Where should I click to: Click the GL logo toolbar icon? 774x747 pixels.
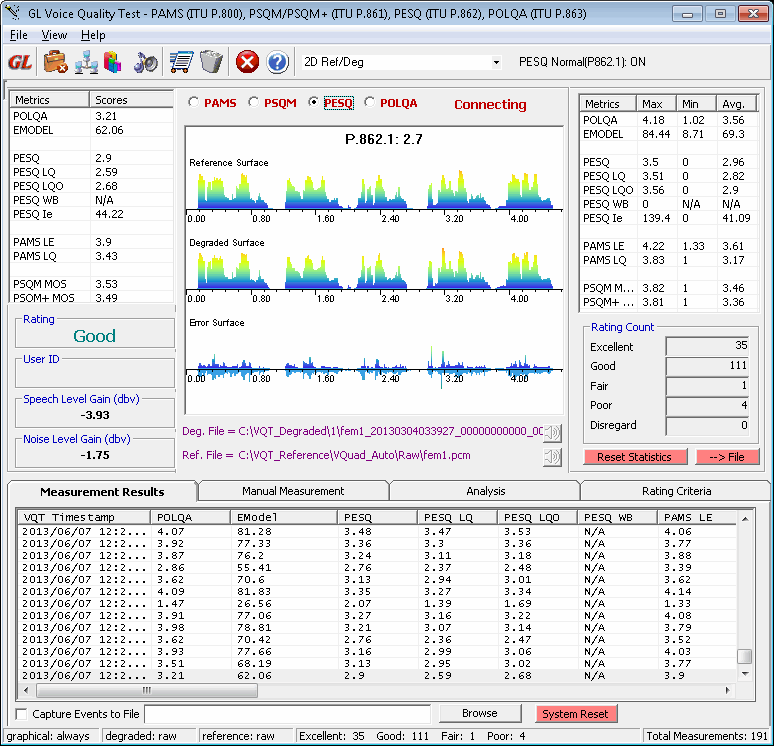click(x=20, y=62)
